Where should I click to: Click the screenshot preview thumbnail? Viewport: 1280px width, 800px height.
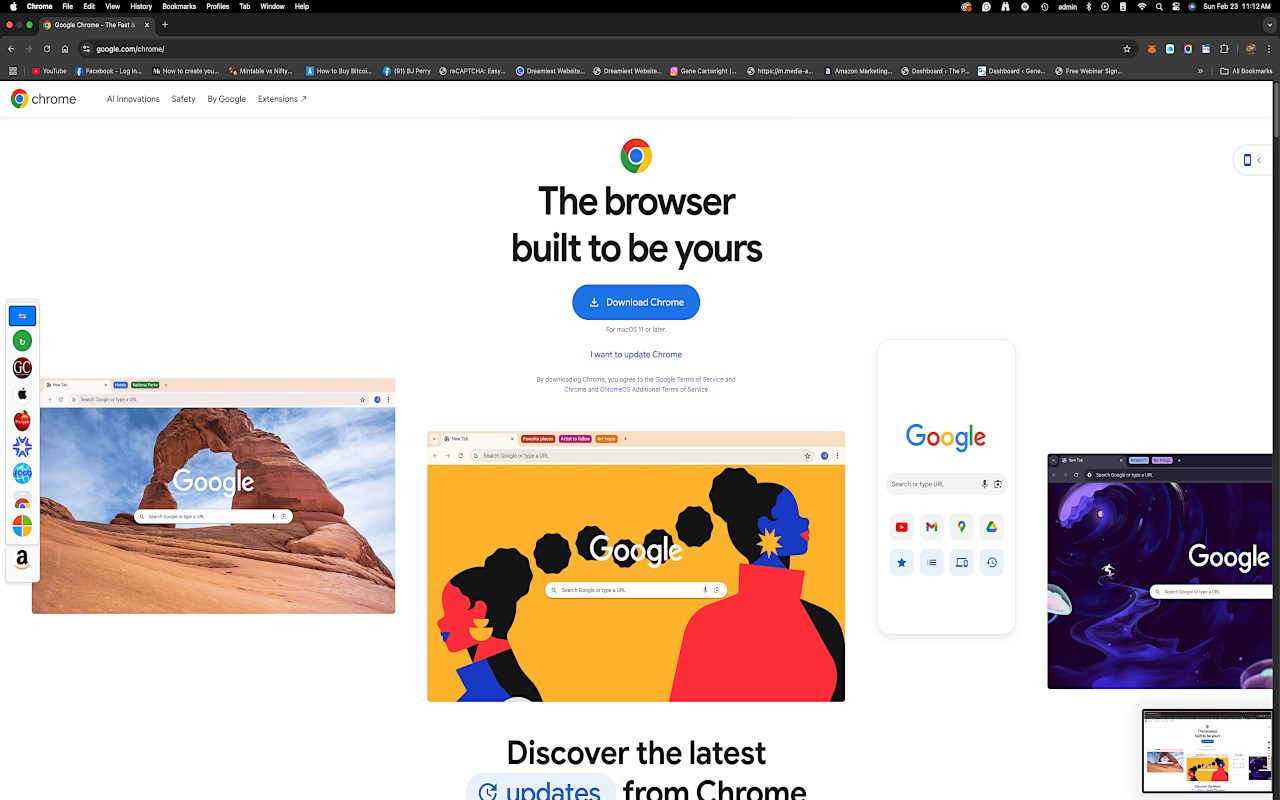click(x=1207, y=751)
